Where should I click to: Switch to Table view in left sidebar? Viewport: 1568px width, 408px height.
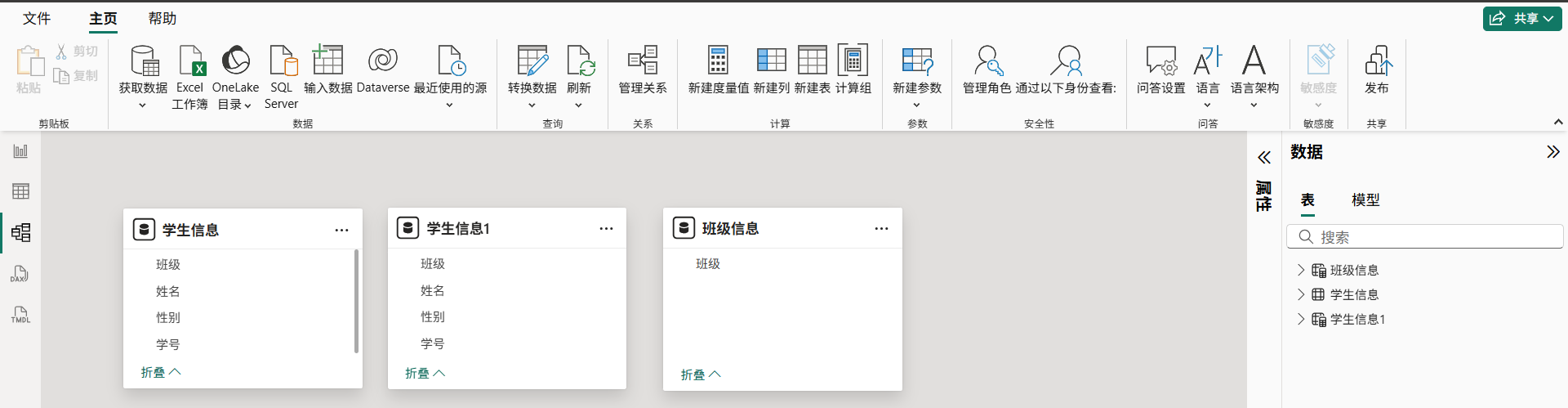click(20, 191)
